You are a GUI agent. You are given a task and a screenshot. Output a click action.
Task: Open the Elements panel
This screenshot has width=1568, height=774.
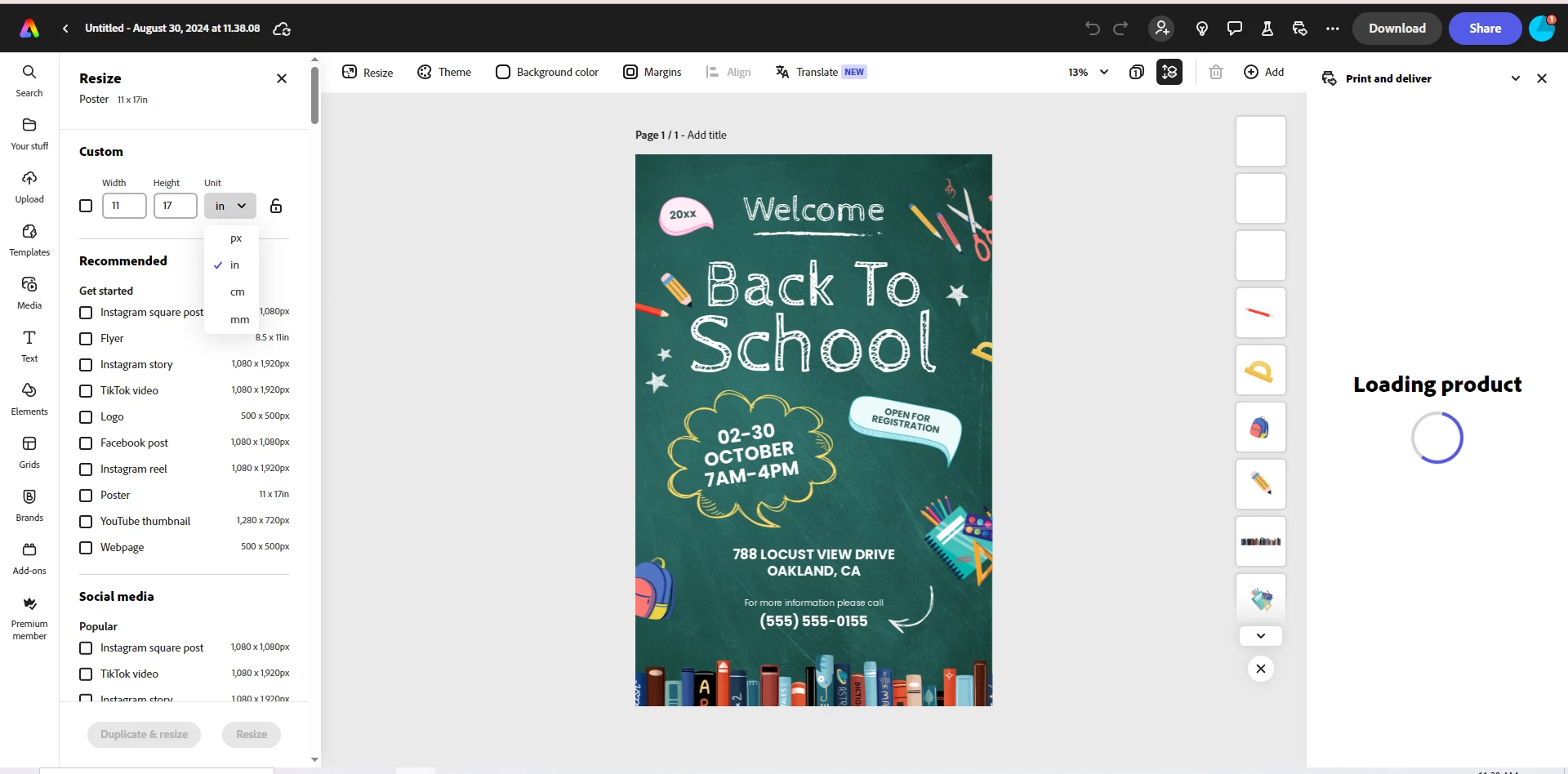click(29, 399)
